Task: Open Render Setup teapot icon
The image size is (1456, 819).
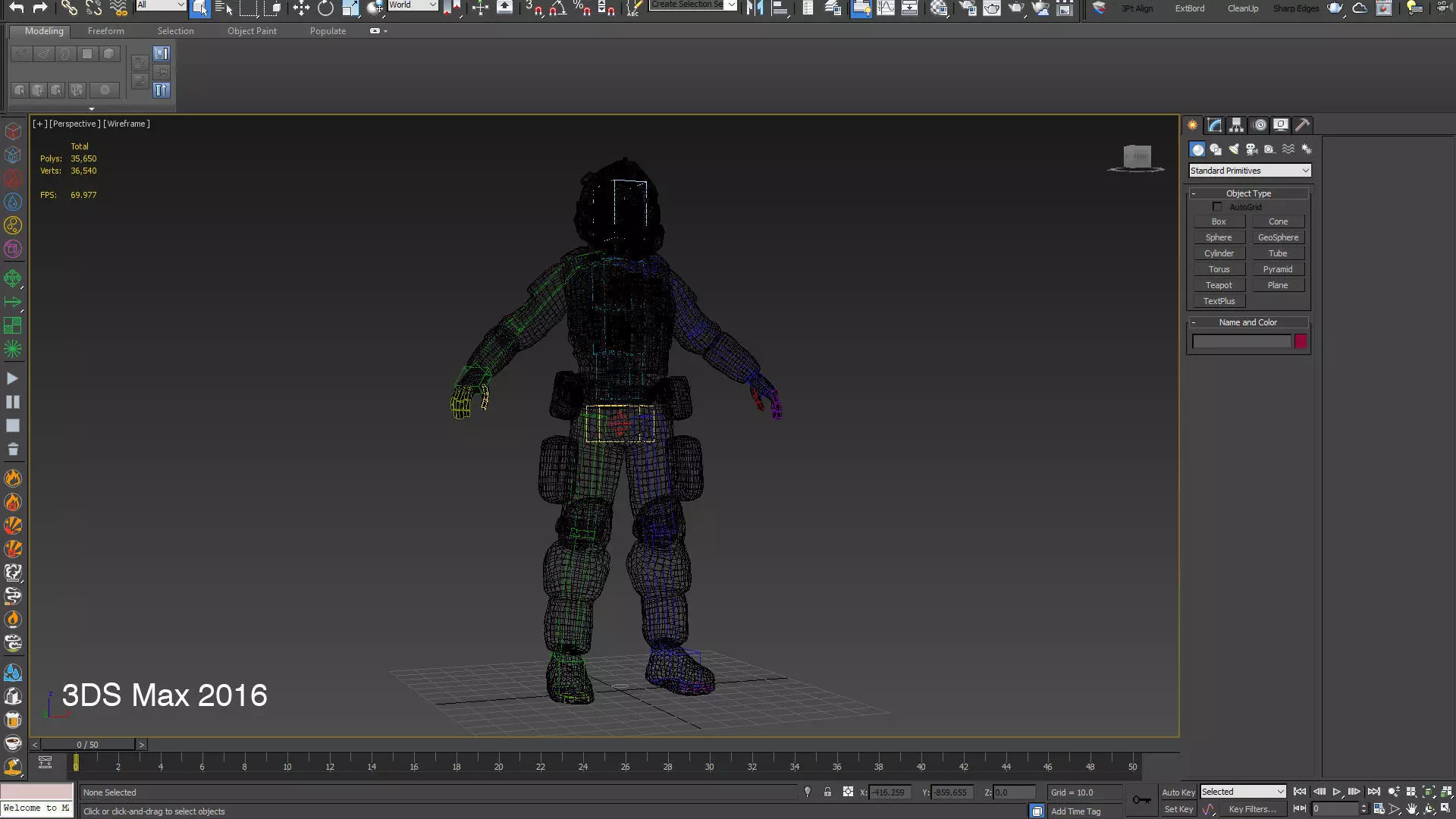Action: point(967,8)
